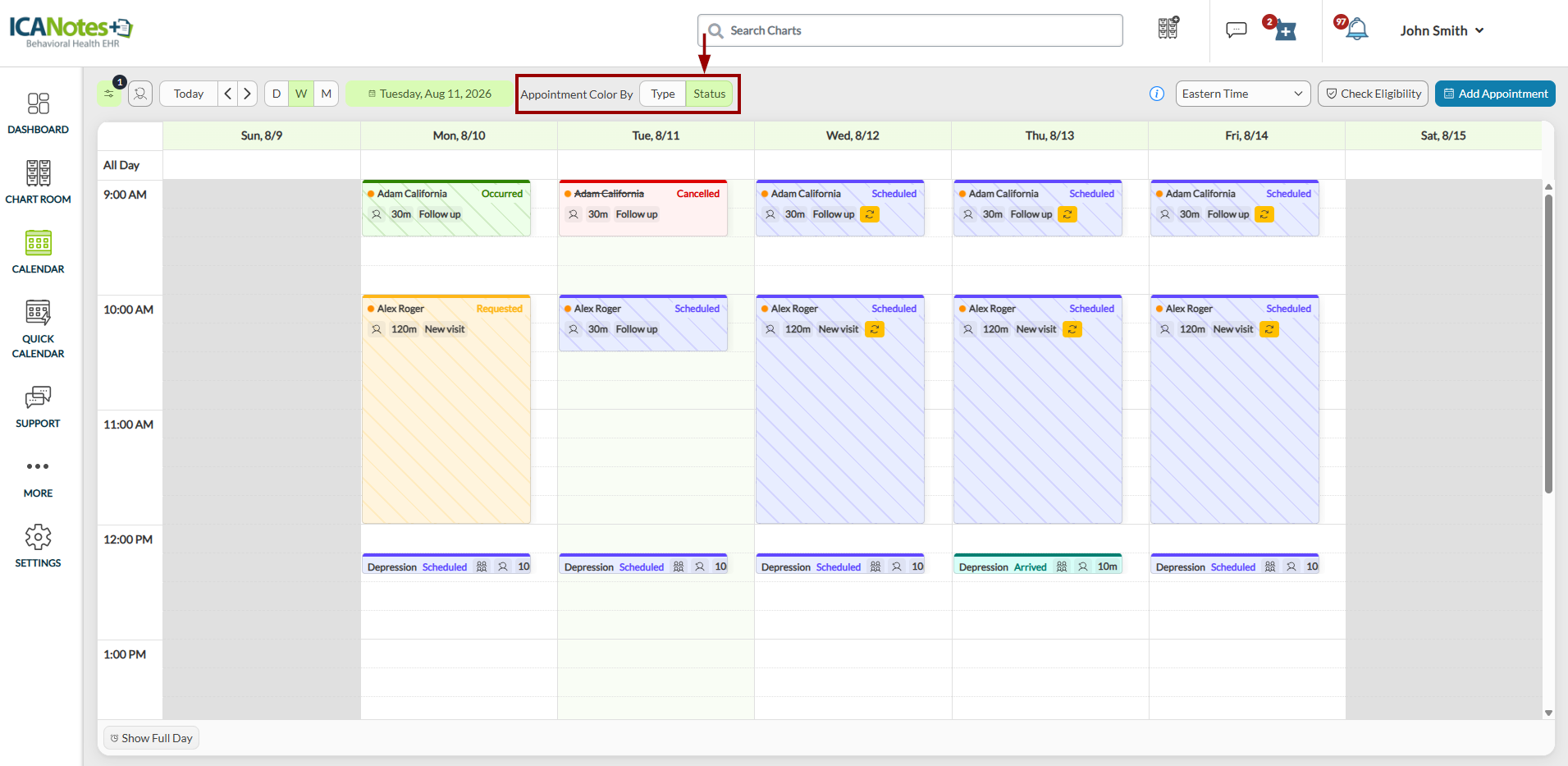This screenshot has width=1568, height=766.
Task: Open the Calendar sidebar icon
Action: tap(38, 243)
